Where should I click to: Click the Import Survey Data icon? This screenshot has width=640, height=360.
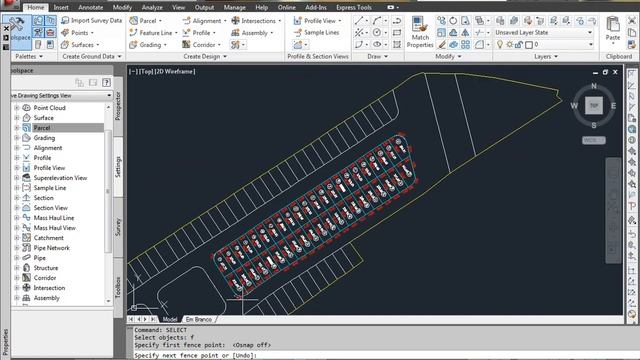65,20
